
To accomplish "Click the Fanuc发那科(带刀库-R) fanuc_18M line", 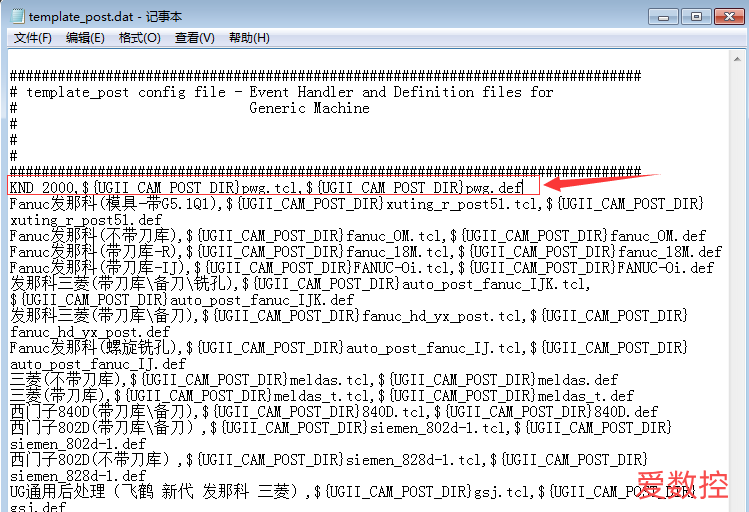I will coord(365,252).
